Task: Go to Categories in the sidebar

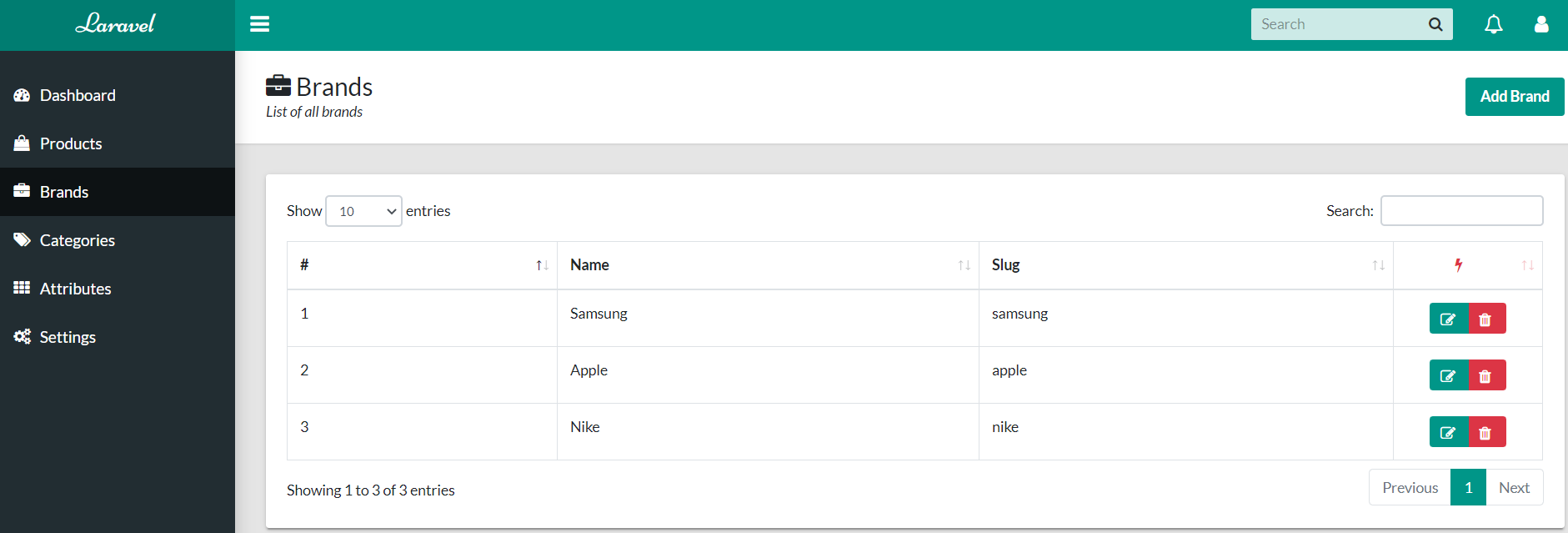Action: [77, 240]
